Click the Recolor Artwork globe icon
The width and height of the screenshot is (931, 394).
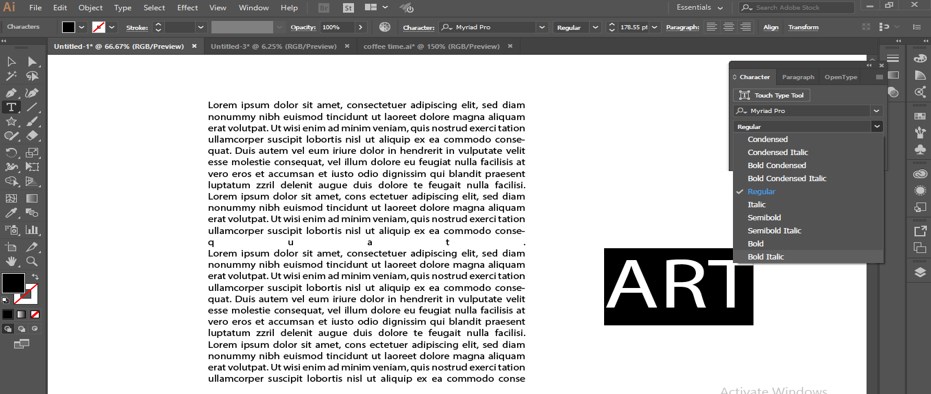[x=385, y=27]
